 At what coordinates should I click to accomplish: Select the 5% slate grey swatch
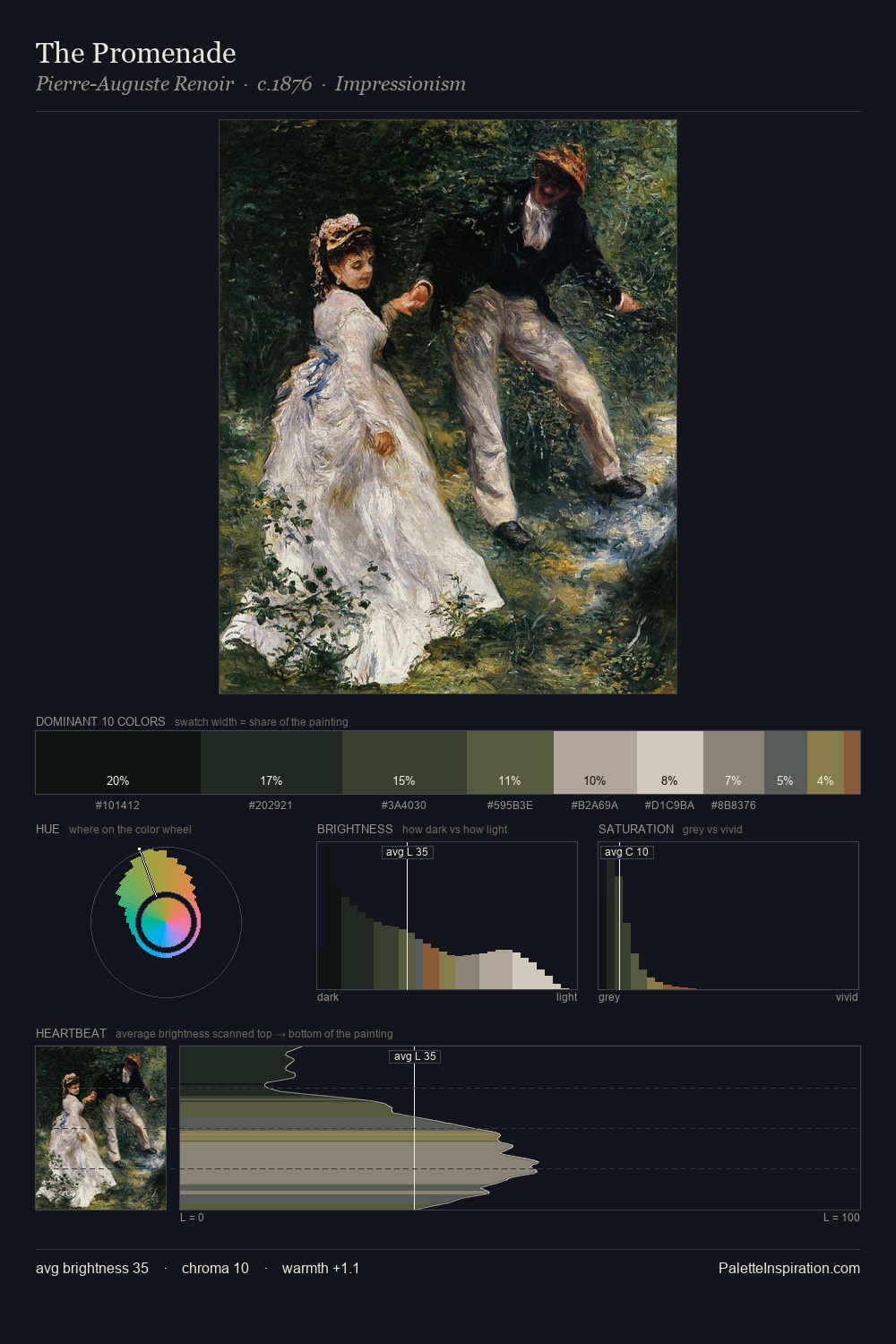(x=786, y=762)
